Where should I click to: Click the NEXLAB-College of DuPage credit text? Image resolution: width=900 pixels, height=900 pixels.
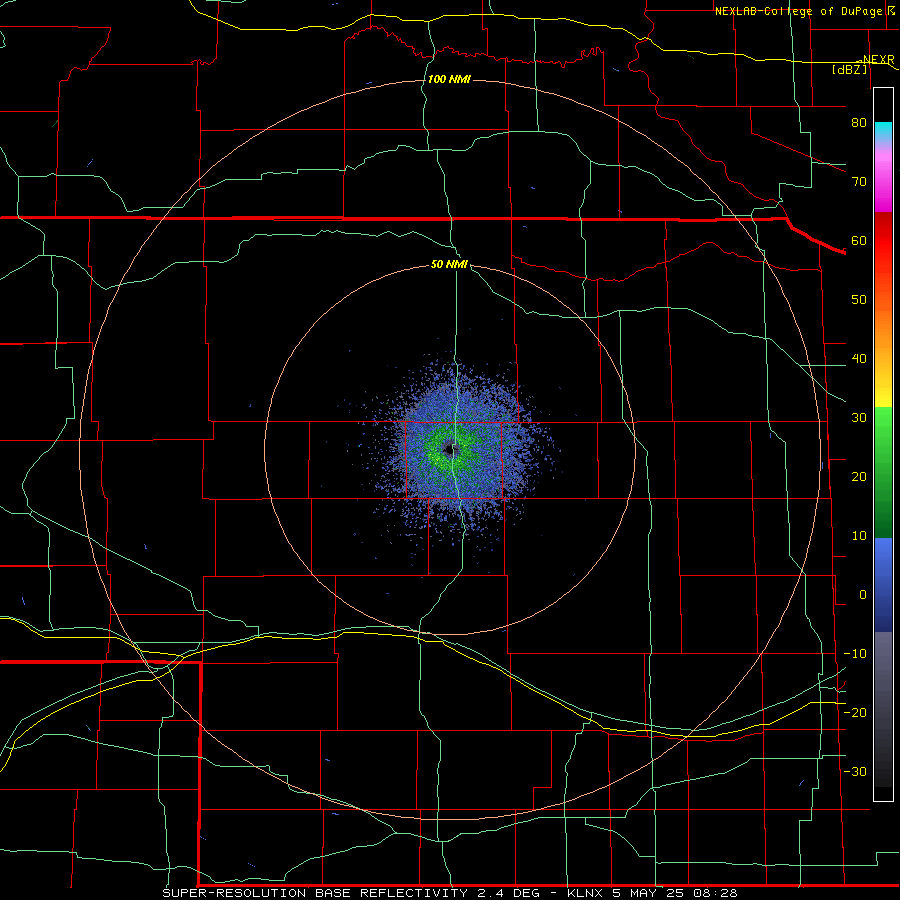(x=798, y=11)
